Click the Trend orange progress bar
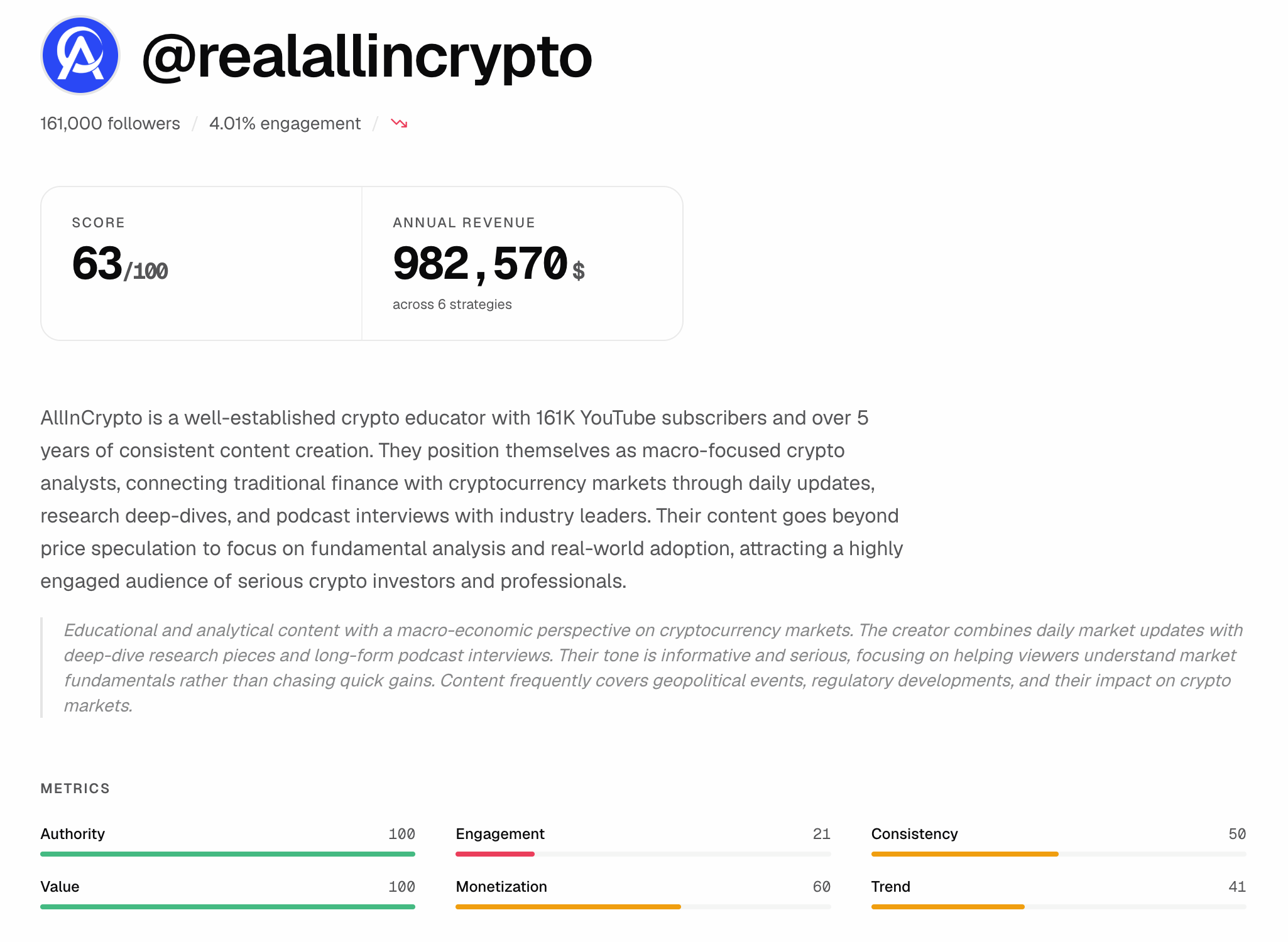The height and width of the screenshot is (942, 1288). point(947,907)
